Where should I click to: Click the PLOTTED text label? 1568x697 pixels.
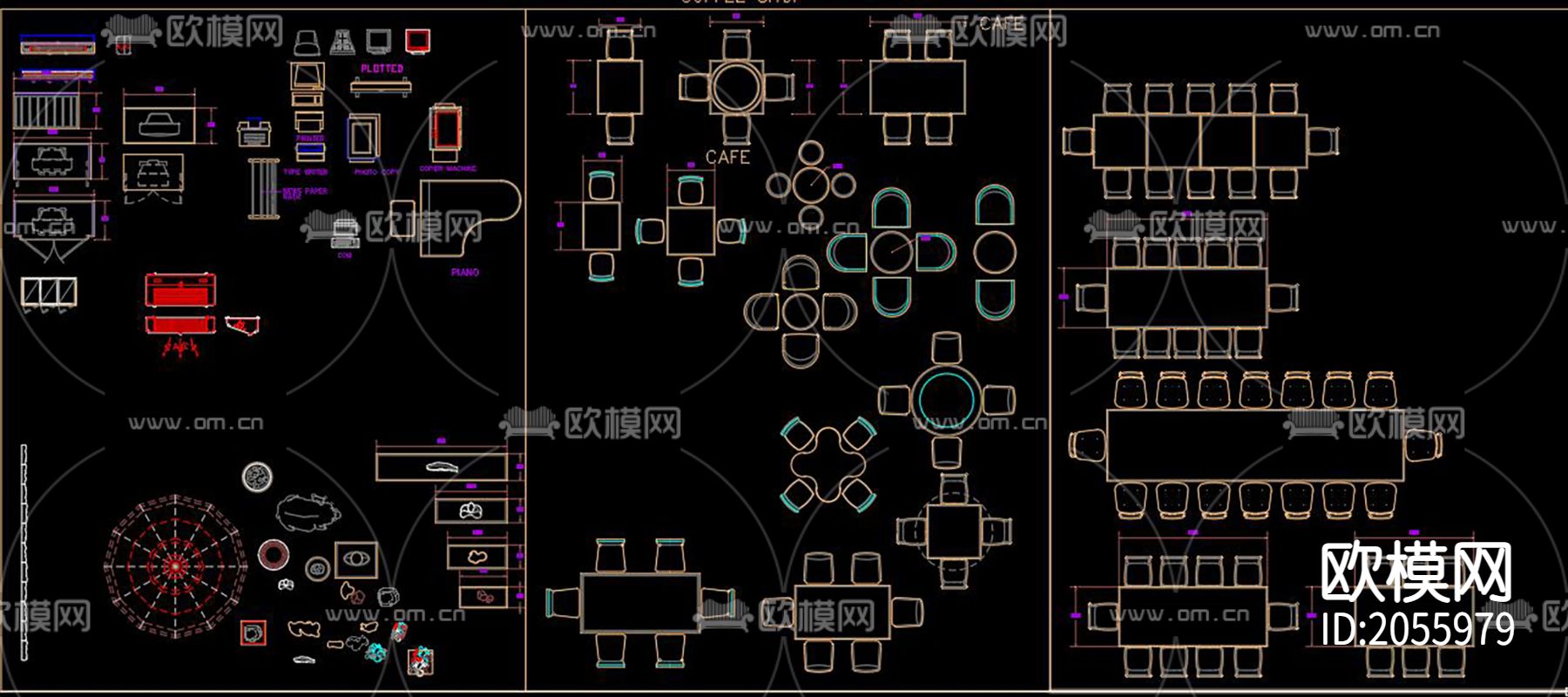coord(382,68)
